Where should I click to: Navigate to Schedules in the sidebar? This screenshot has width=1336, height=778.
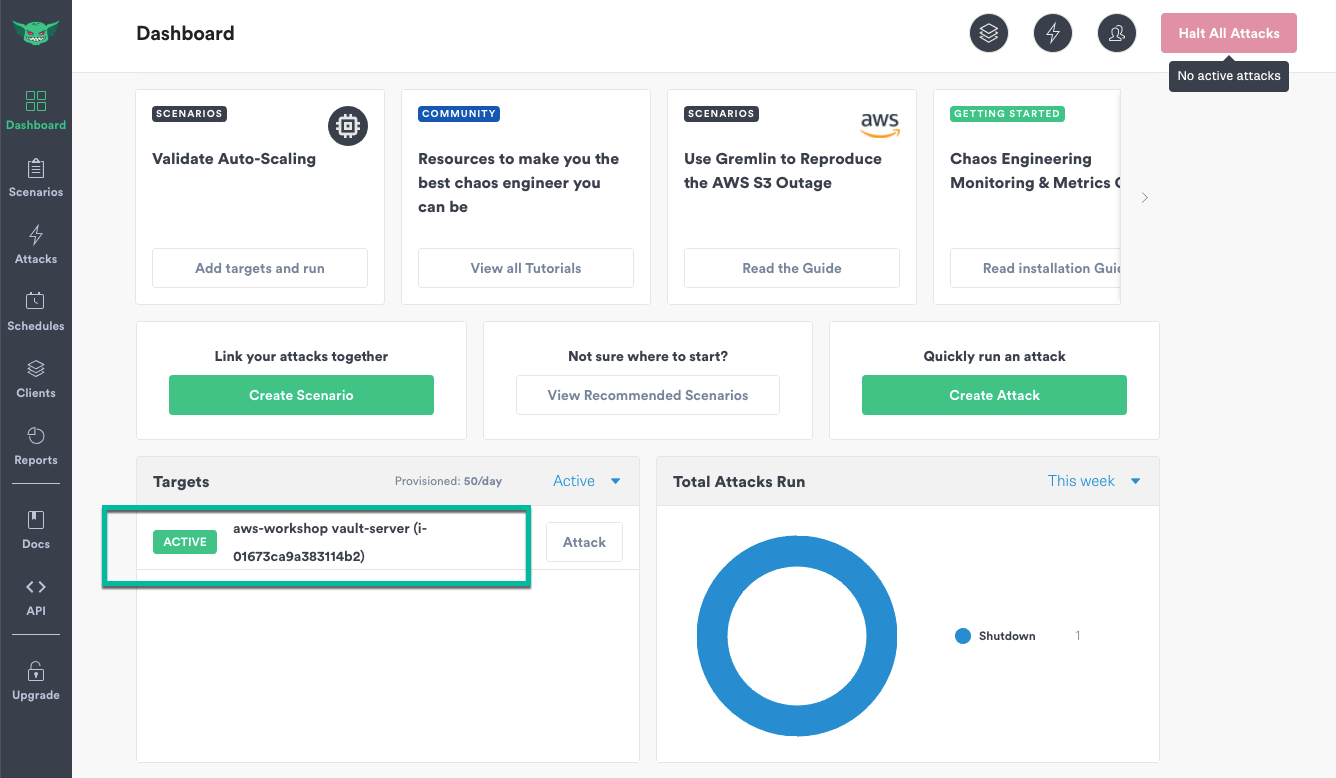click(x=36, y=312)
